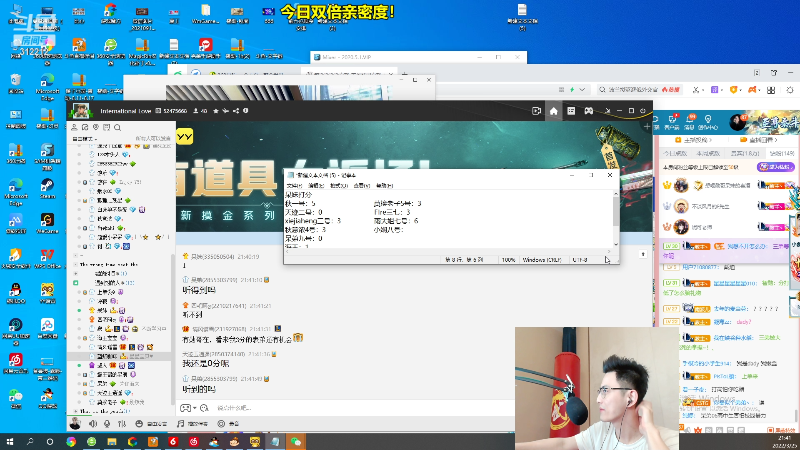The height and width of the screenshot is (450, 800).
Task: Favorite the channel with the star icon
Action: [216, 111]
